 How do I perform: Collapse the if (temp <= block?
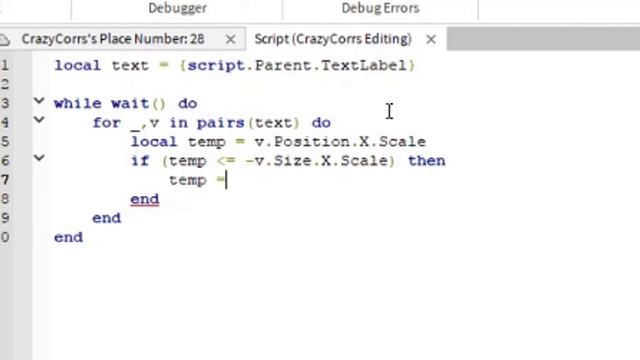click(x=39, y=158)
